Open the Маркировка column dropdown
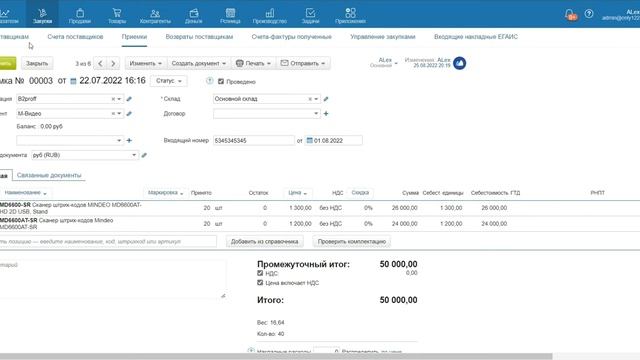640x360 pixels. [165, 193]
